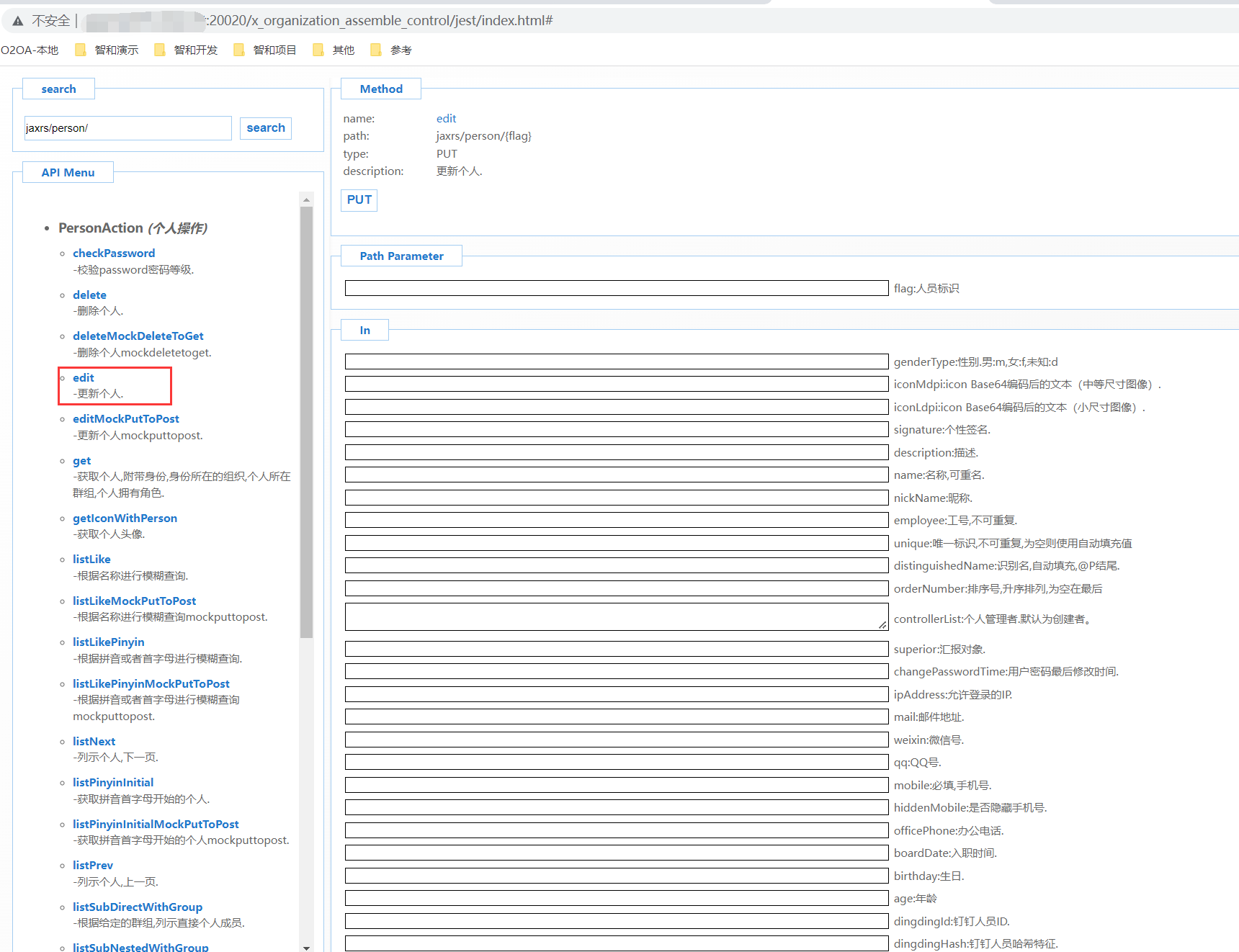This screenshot has height=952, width=1239.
Task: Open the 智和演示 bookmark folder
Action: tap(107, 50)
